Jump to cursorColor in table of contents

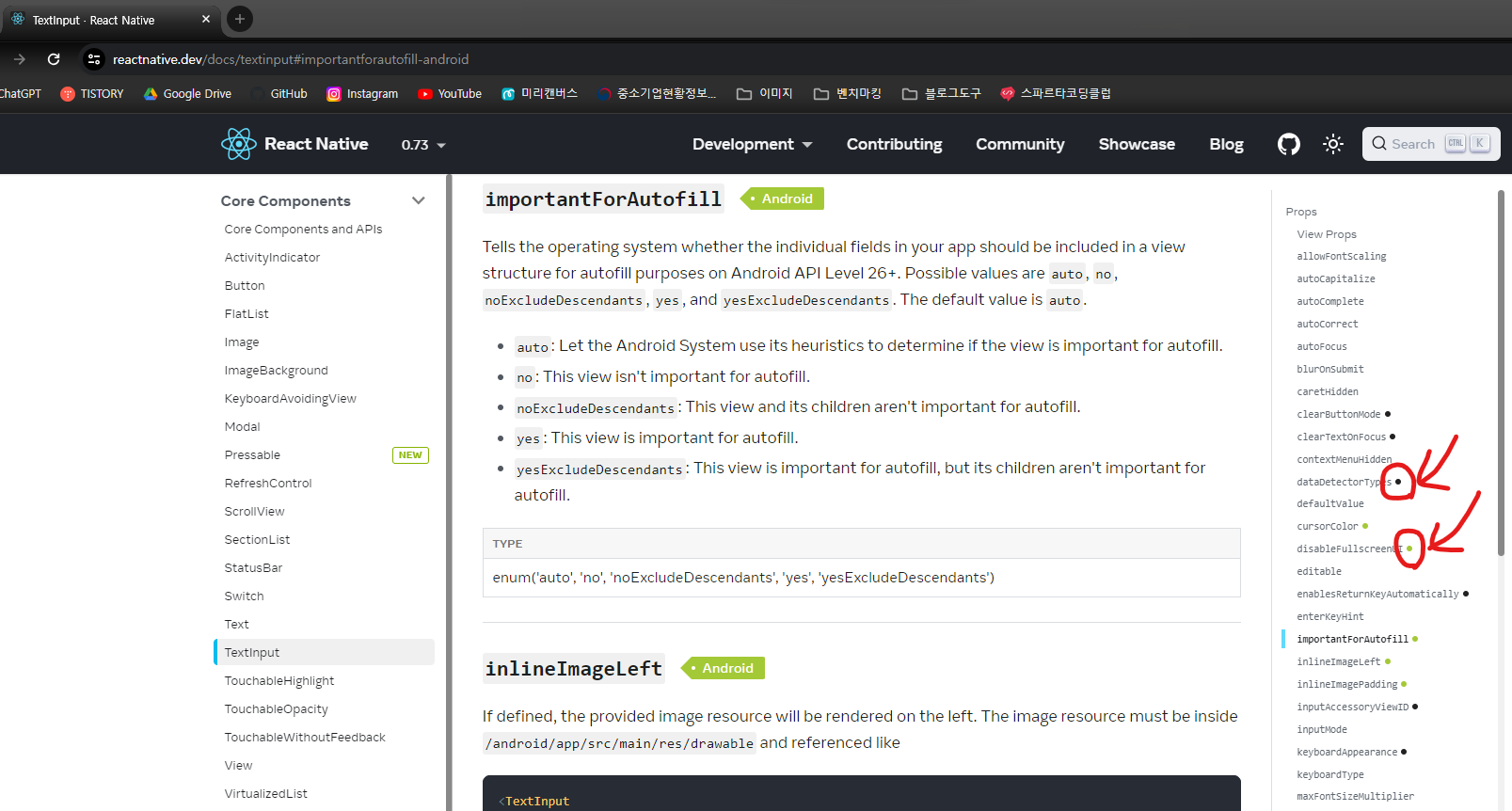tap(1328, 526)
